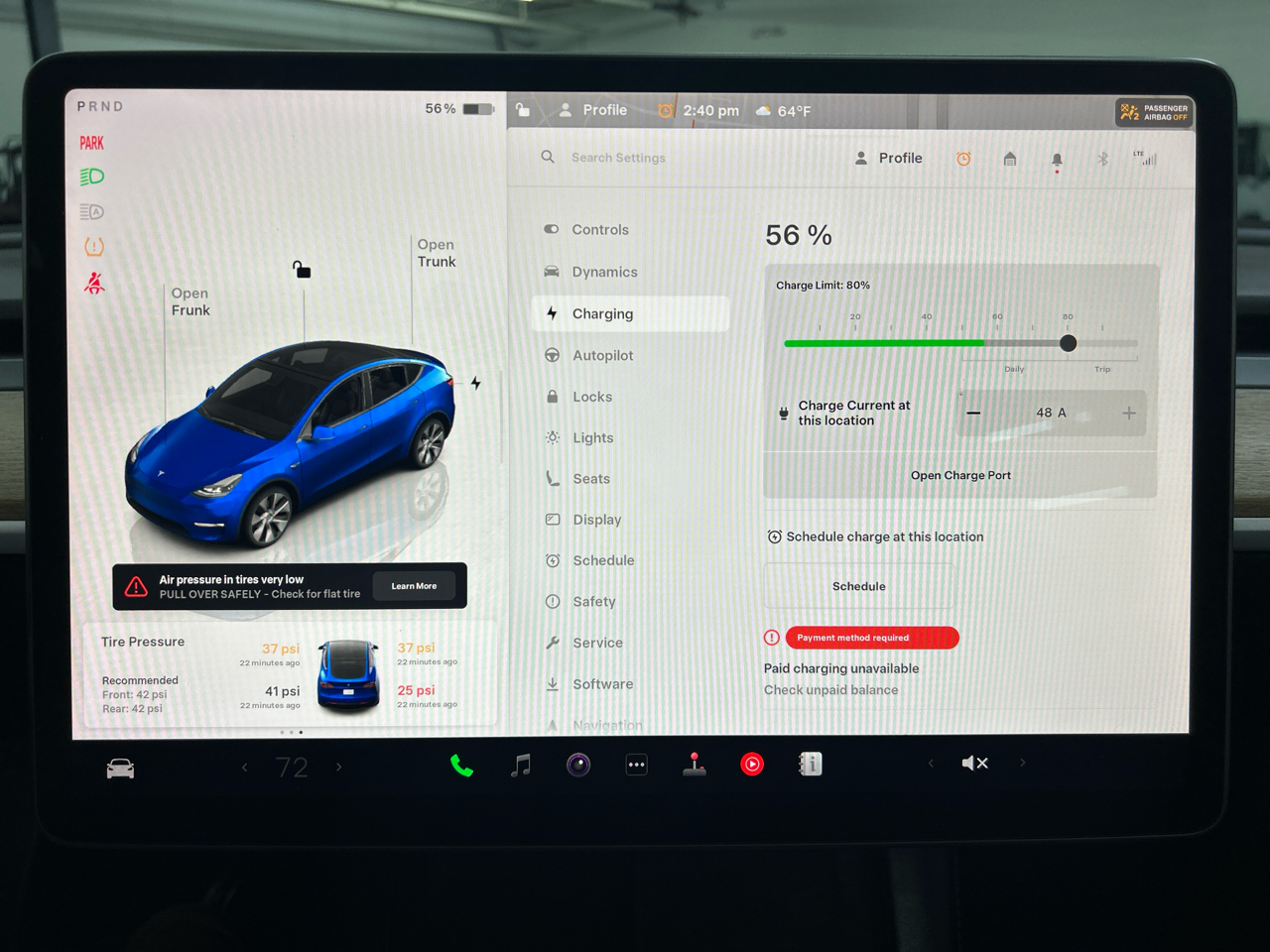This screenshot has width=1270, height=952.
Task: Open the music note app
Action: 521,765
